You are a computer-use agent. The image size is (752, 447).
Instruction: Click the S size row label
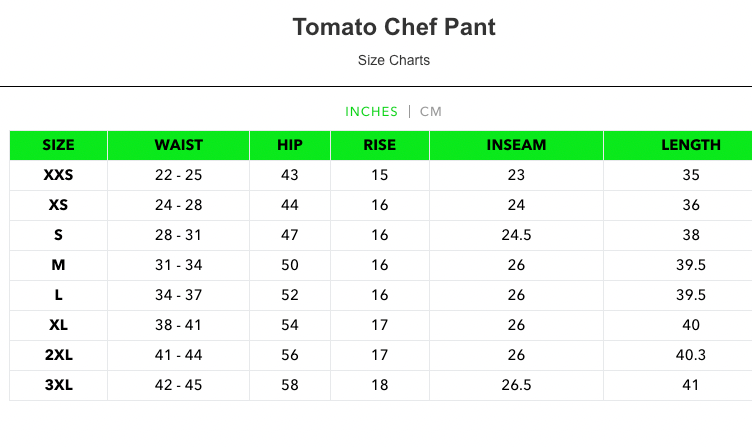[58, 235]
